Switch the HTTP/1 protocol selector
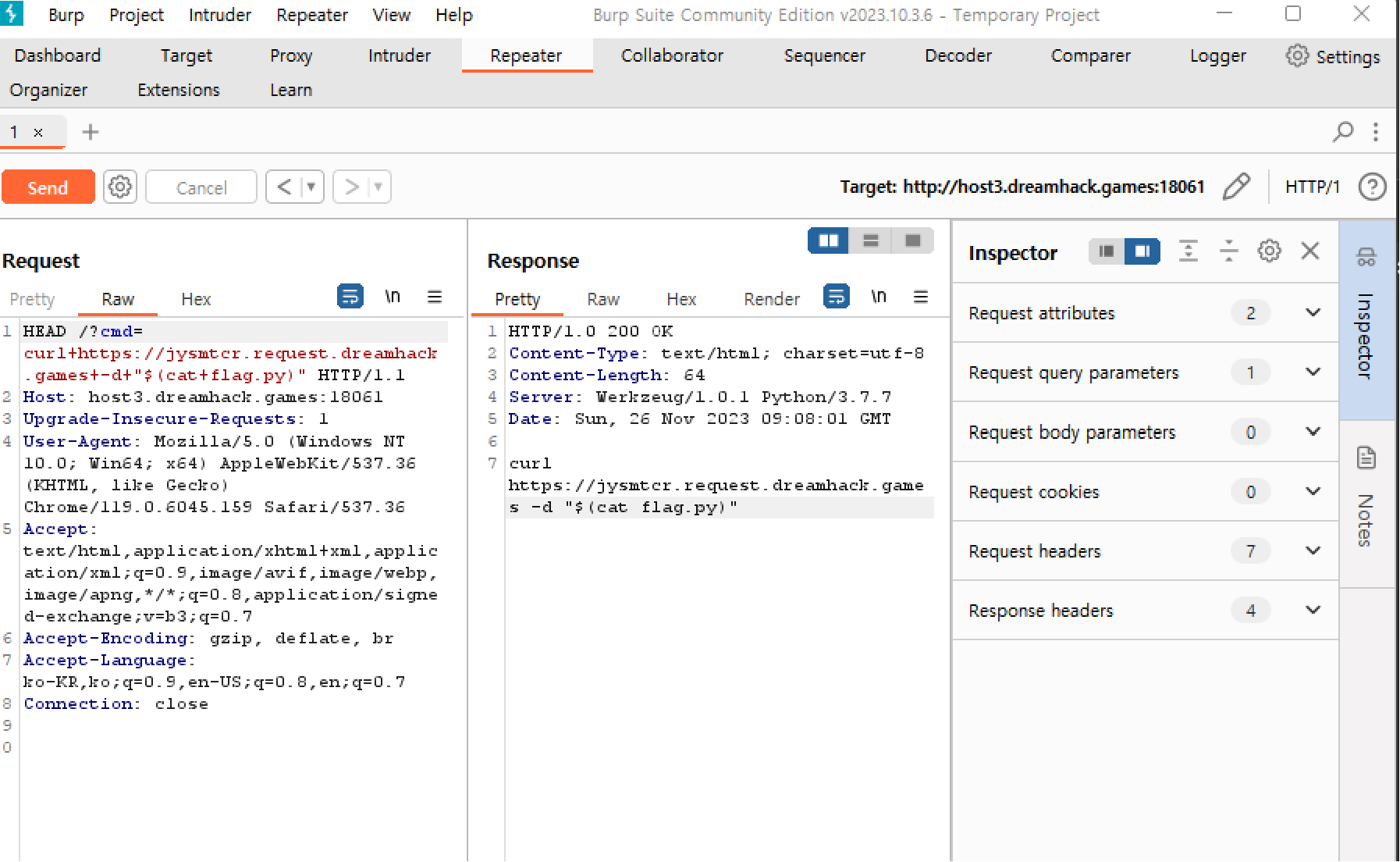 click(1313, 187)
